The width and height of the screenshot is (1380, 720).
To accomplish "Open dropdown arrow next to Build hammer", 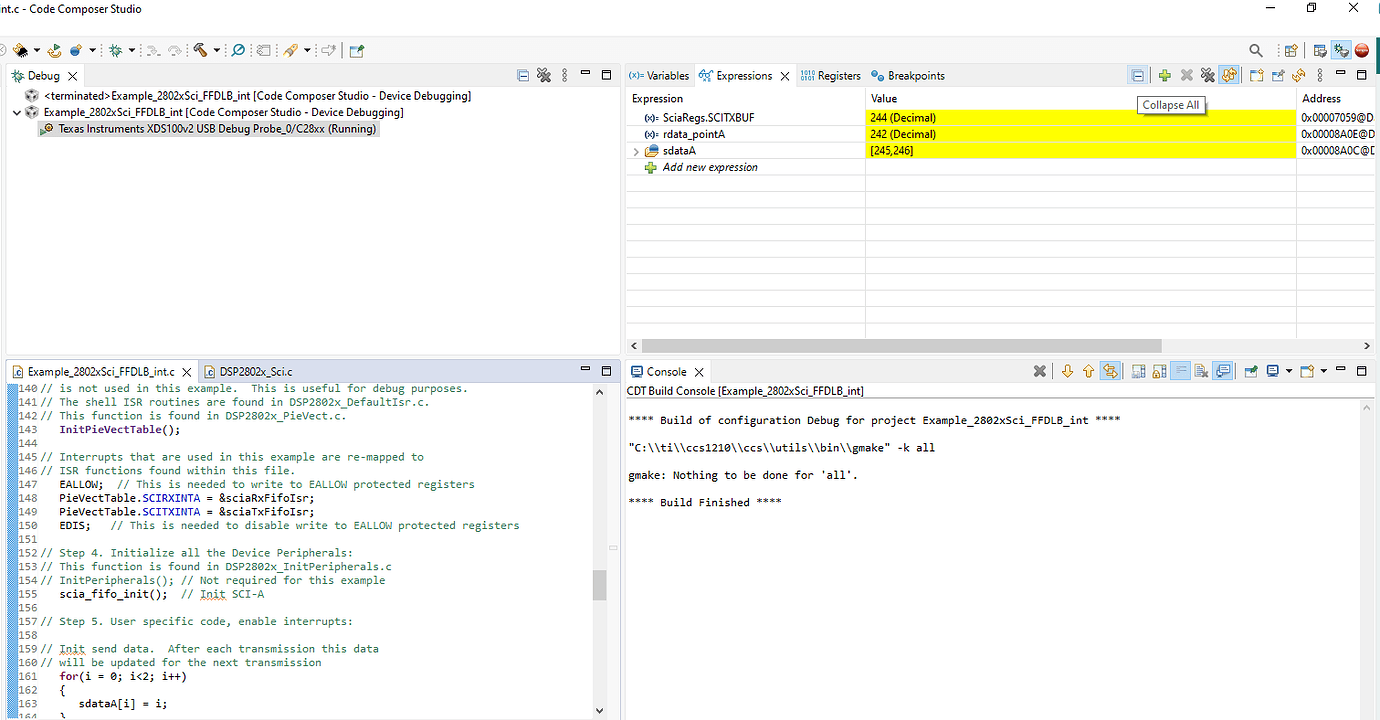I will point(216,50).
